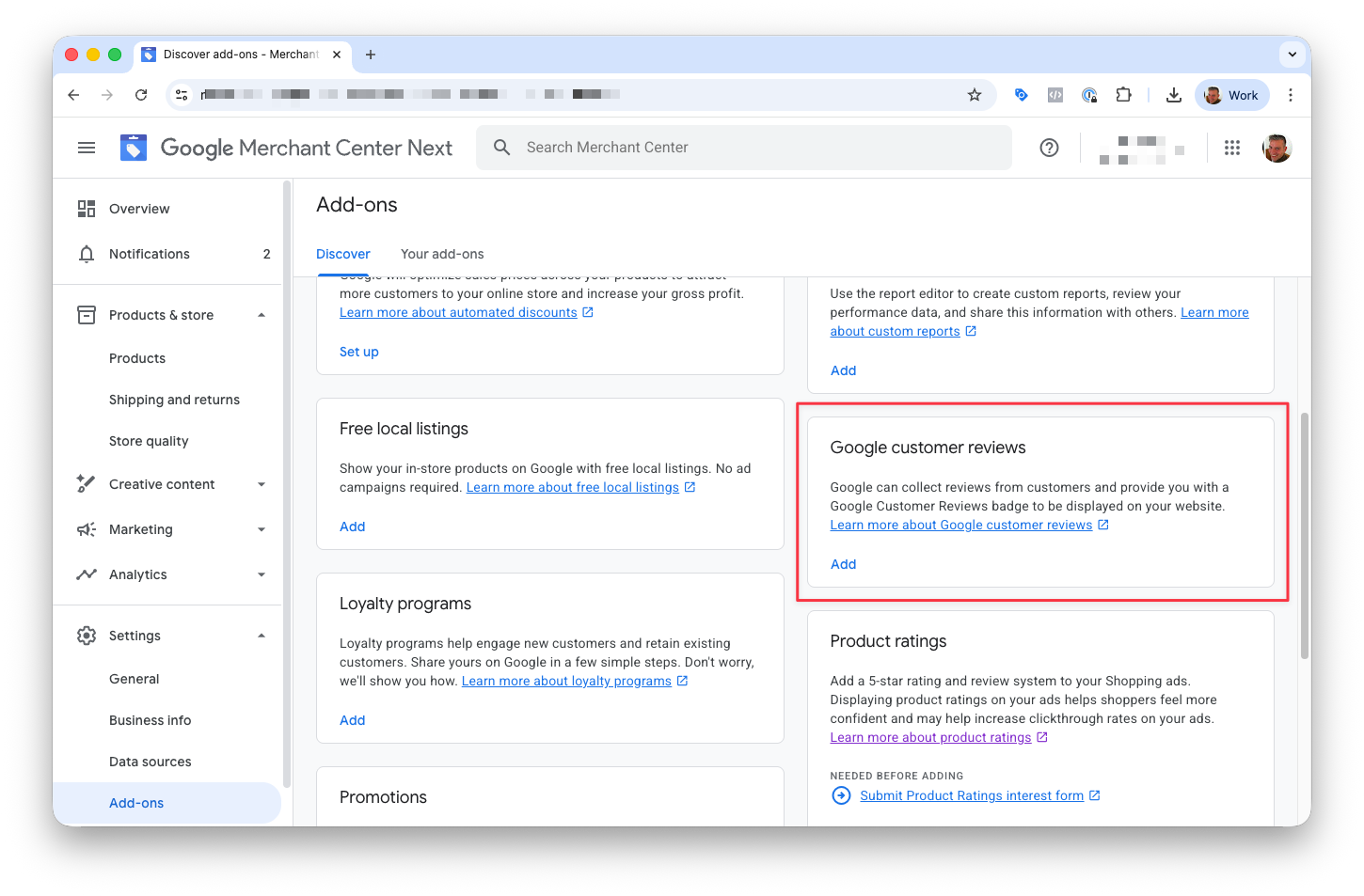Click the Marketing megaphone icon in sidebar
The height and width of the screenshot is (896, 1364).
click(86, 529)
